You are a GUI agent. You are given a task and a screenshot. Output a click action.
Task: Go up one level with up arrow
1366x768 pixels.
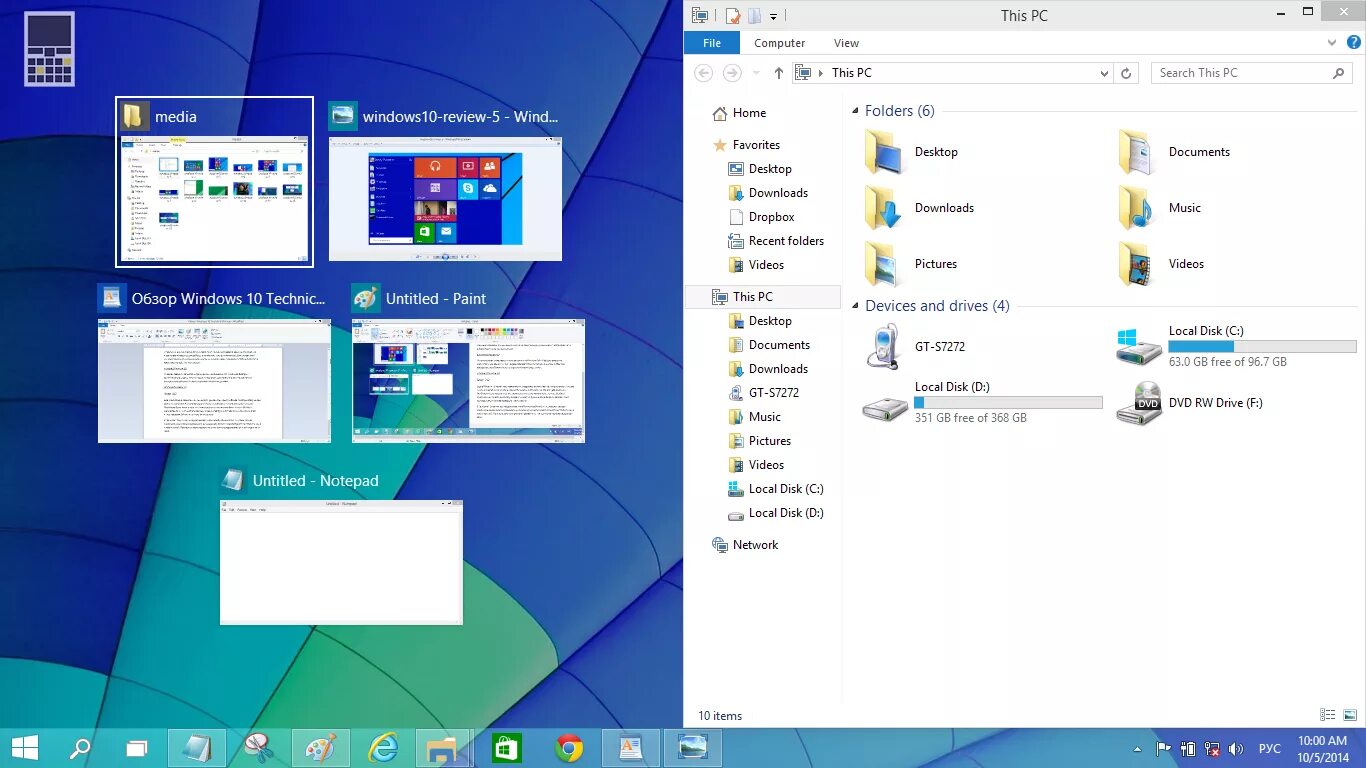click(x=779, y=73)
